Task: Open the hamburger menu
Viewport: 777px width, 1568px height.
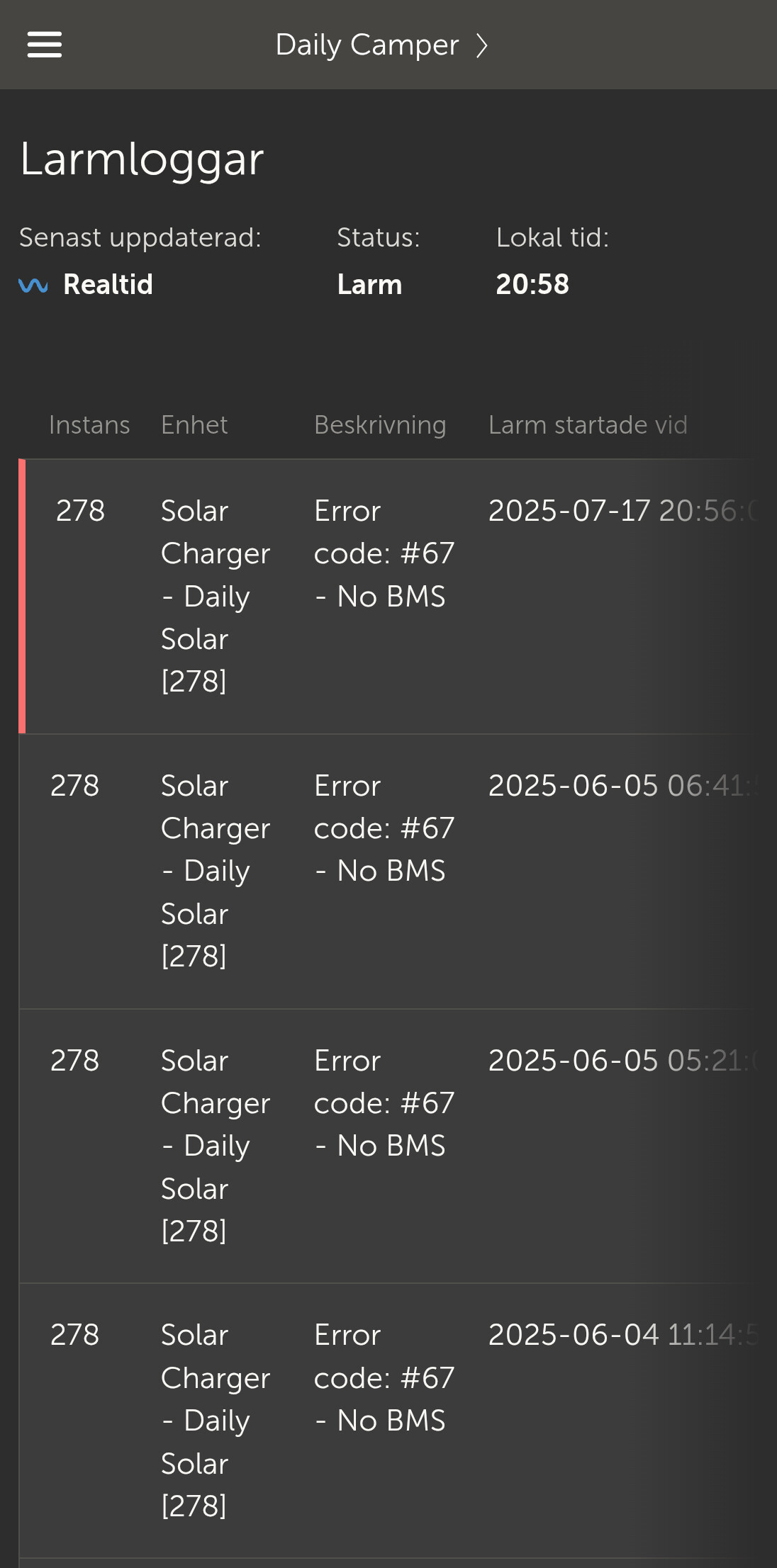Action: [45, 45]
